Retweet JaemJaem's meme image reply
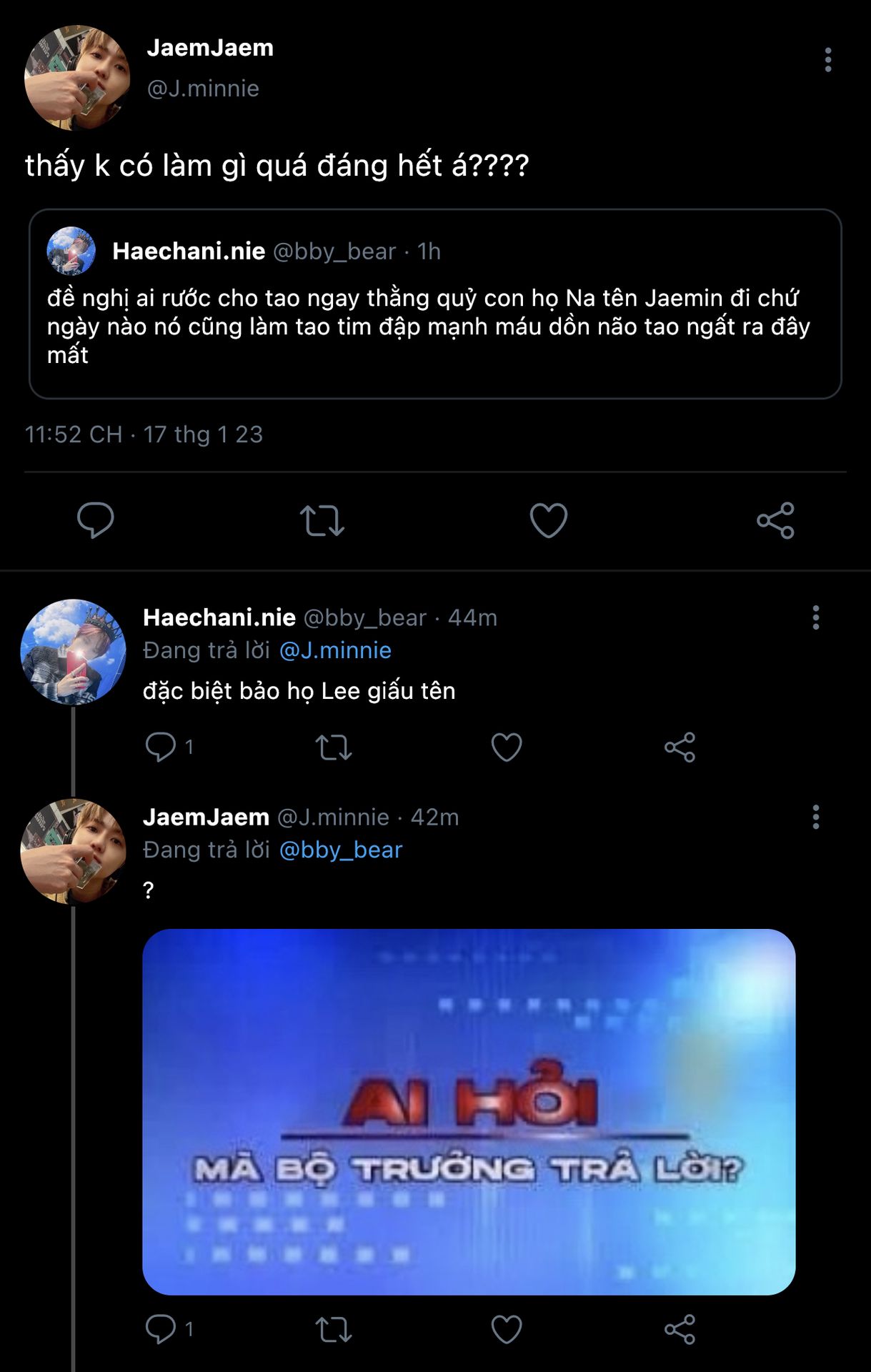The width and height of the screenshot is (871, 1372). [x=334, y=1330]
